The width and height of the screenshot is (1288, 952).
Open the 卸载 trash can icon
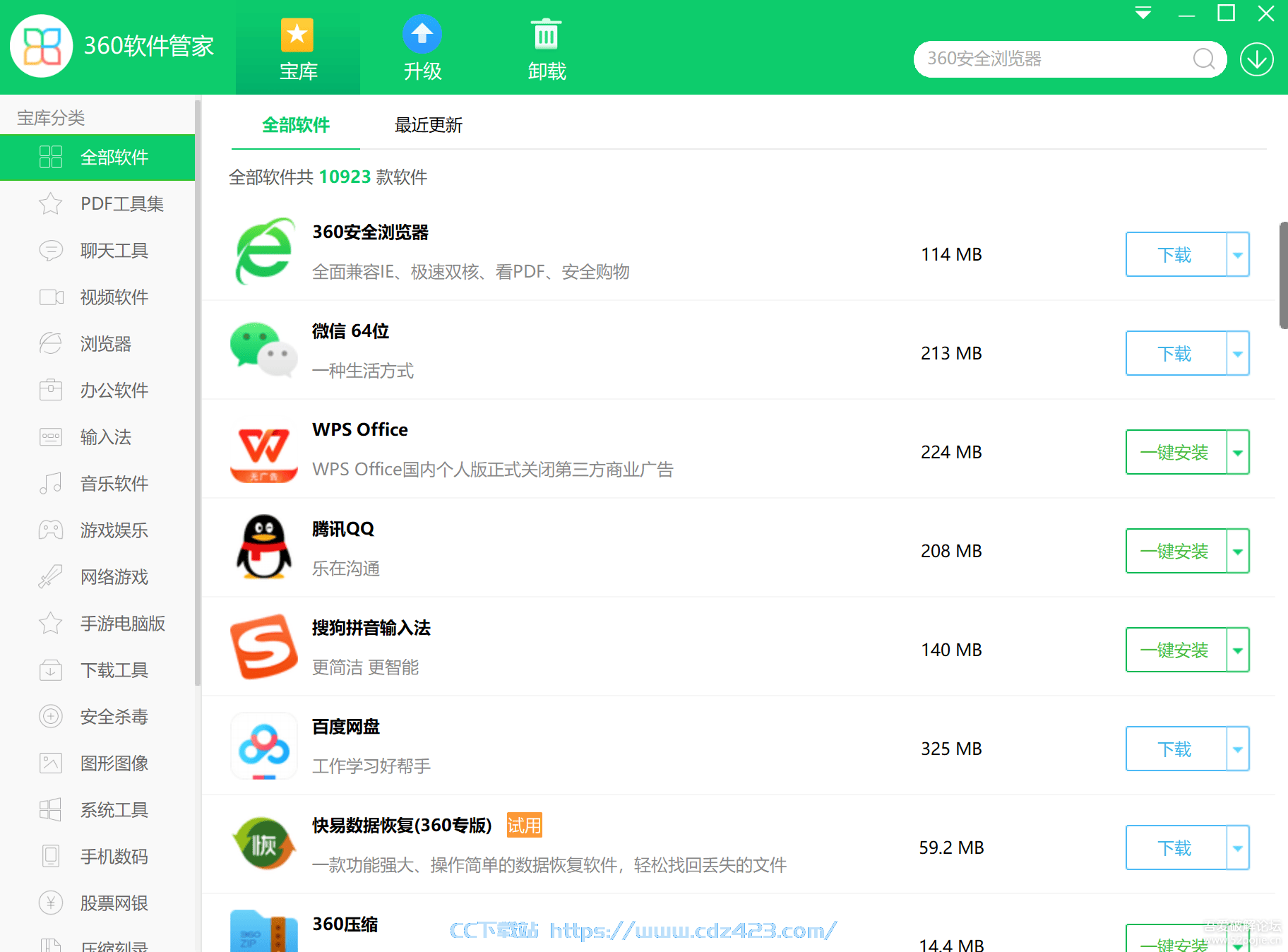pyautogui.click(x=547, y=34)
